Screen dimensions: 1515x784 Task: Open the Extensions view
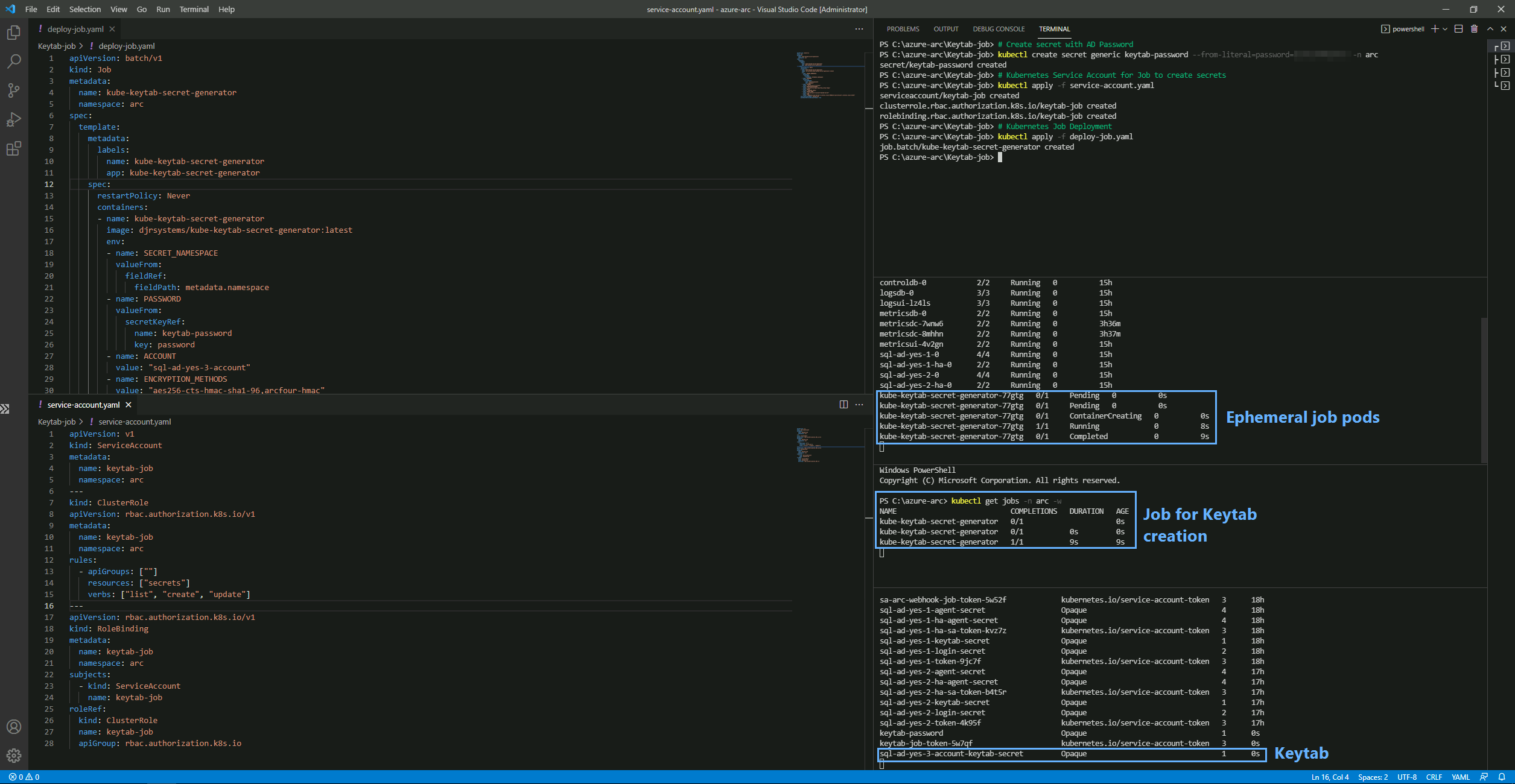(x=13, y=148)
